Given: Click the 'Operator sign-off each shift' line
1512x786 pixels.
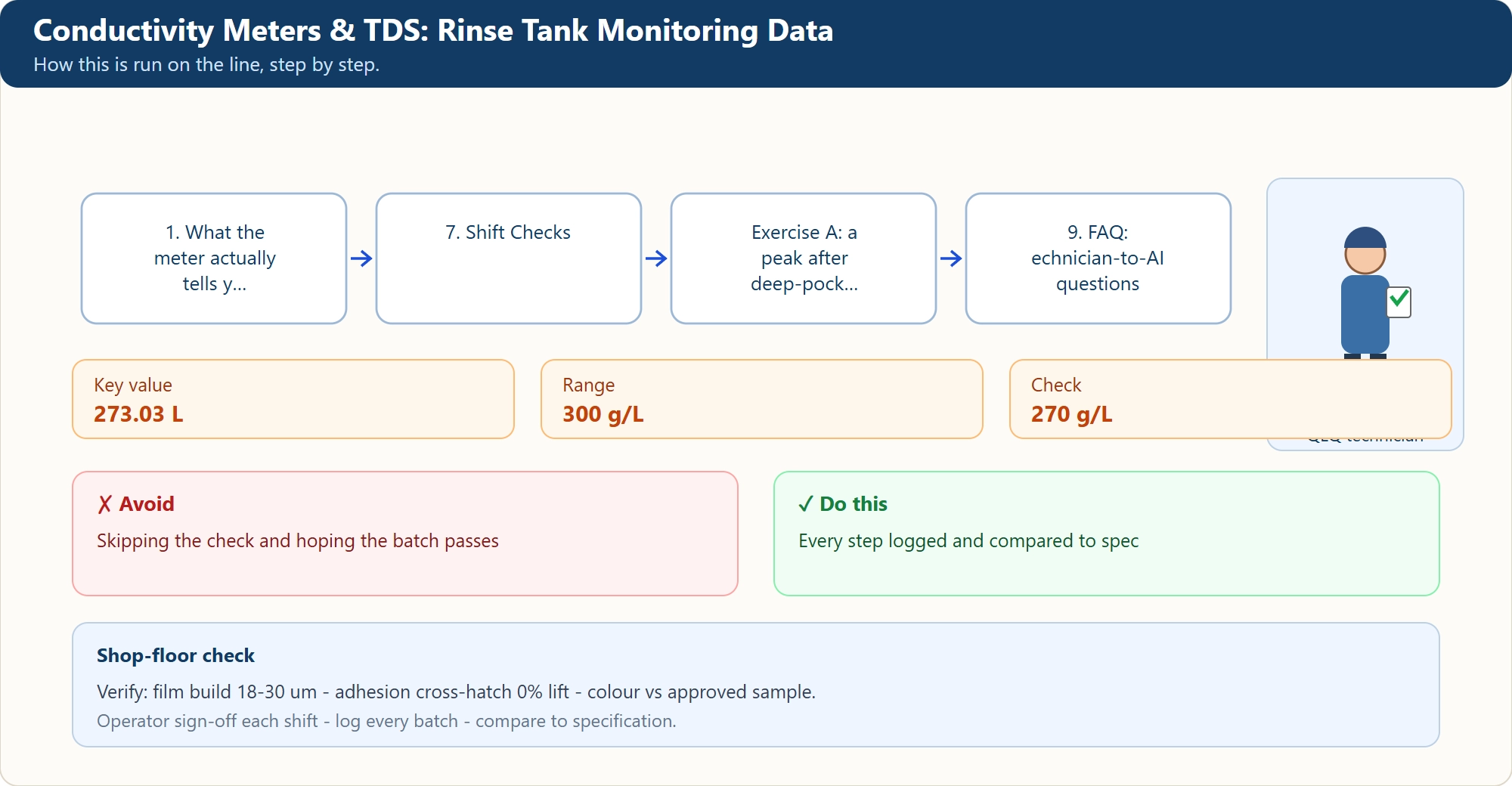Looking at the screenshot, I should 386,721.
